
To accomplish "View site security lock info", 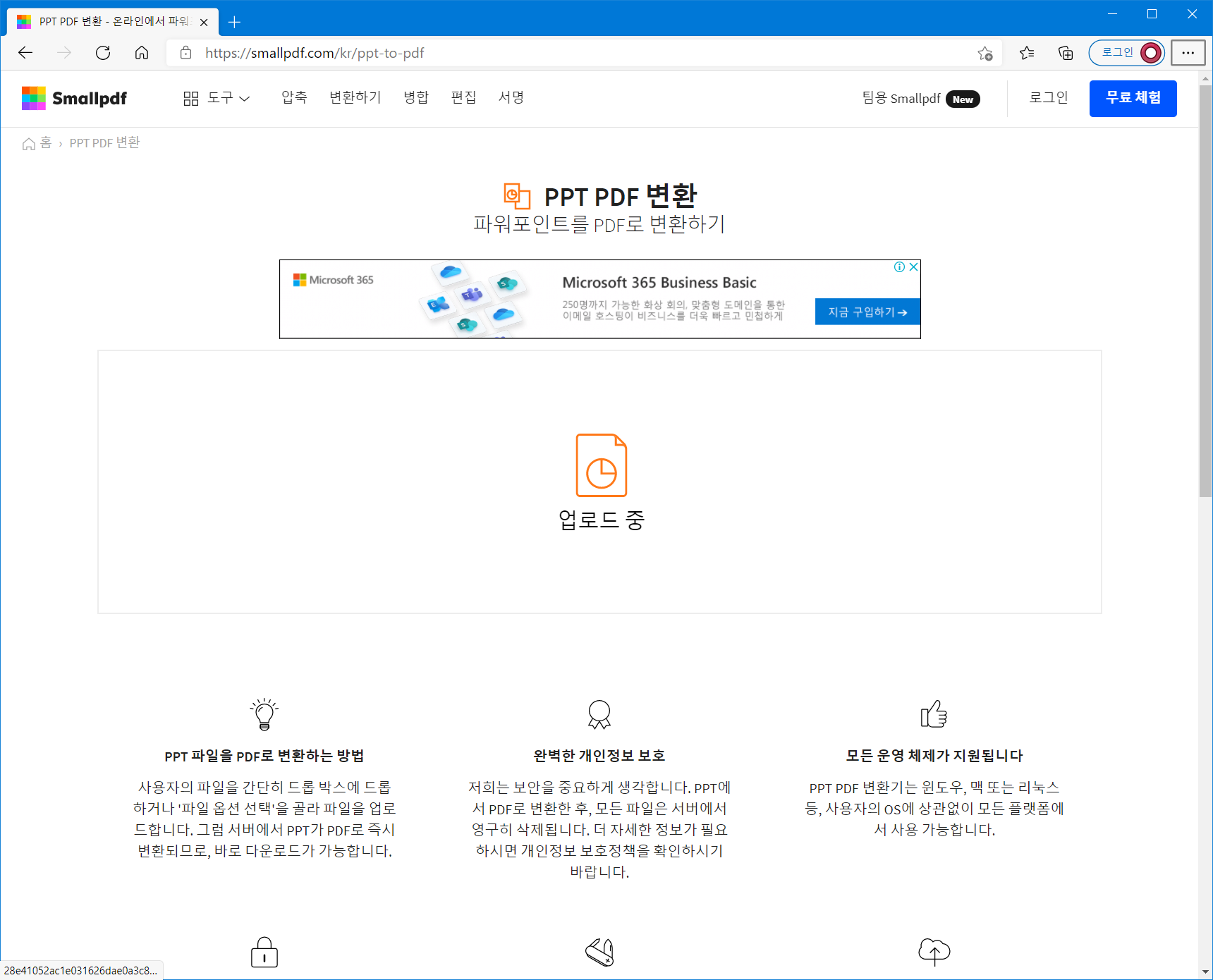I will pyautogui.click(x=186, y=53).
